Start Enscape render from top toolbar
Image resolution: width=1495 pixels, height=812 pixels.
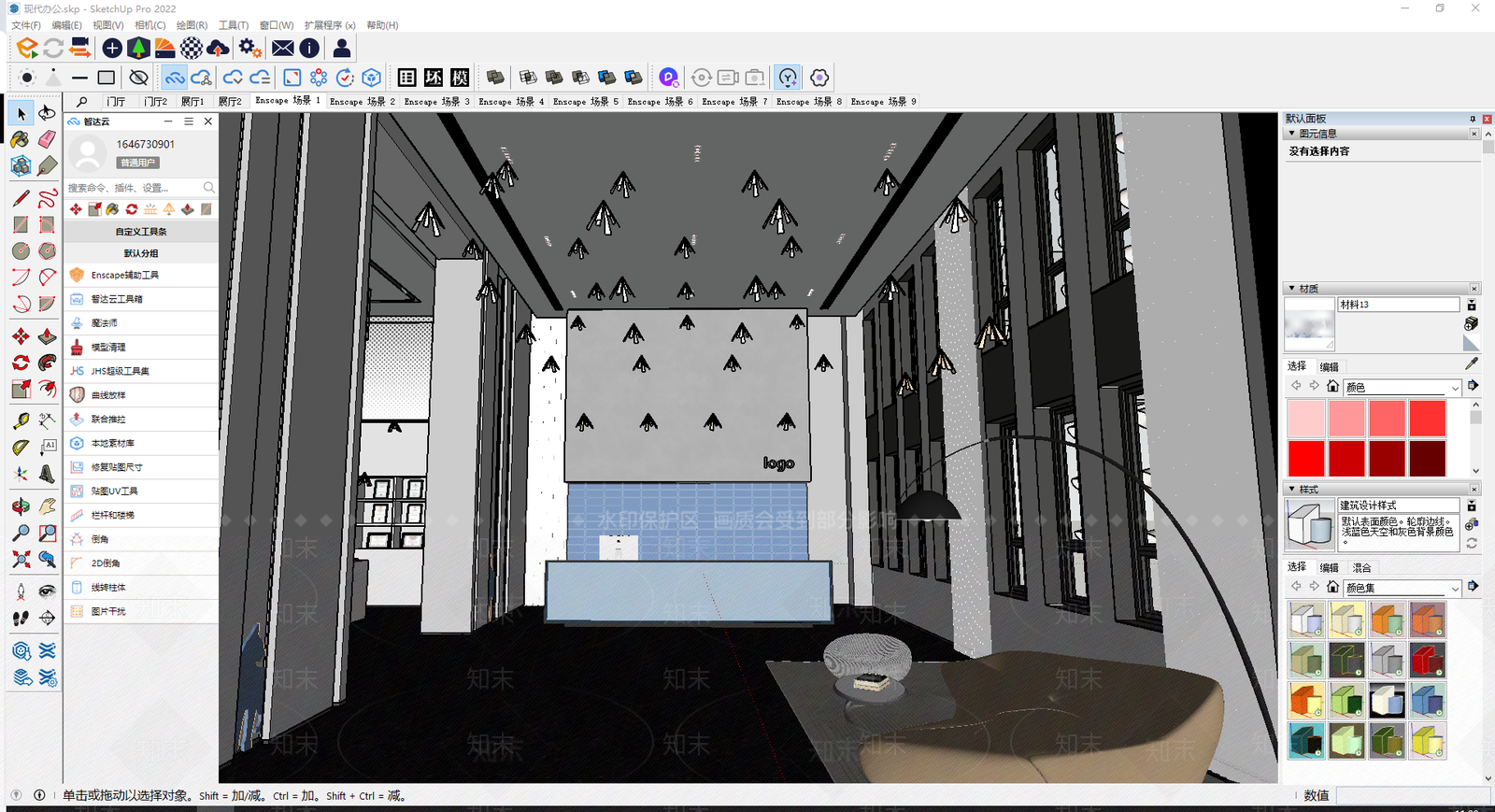28,48
